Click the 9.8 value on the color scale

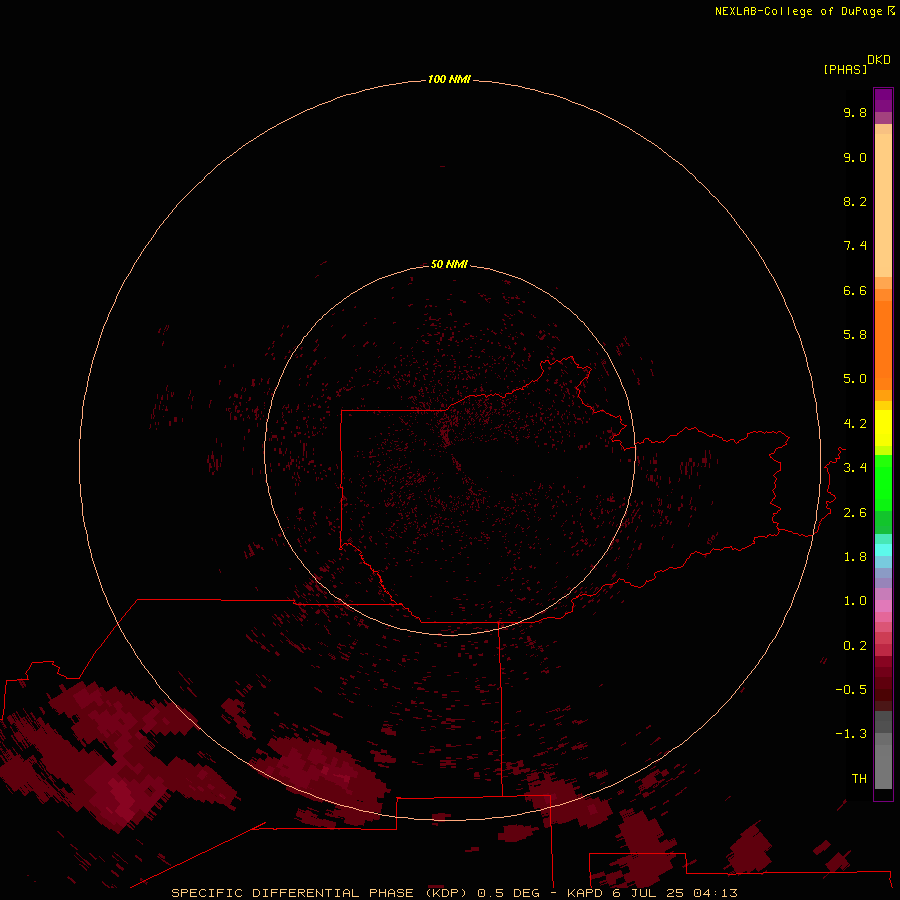(855, 112)
